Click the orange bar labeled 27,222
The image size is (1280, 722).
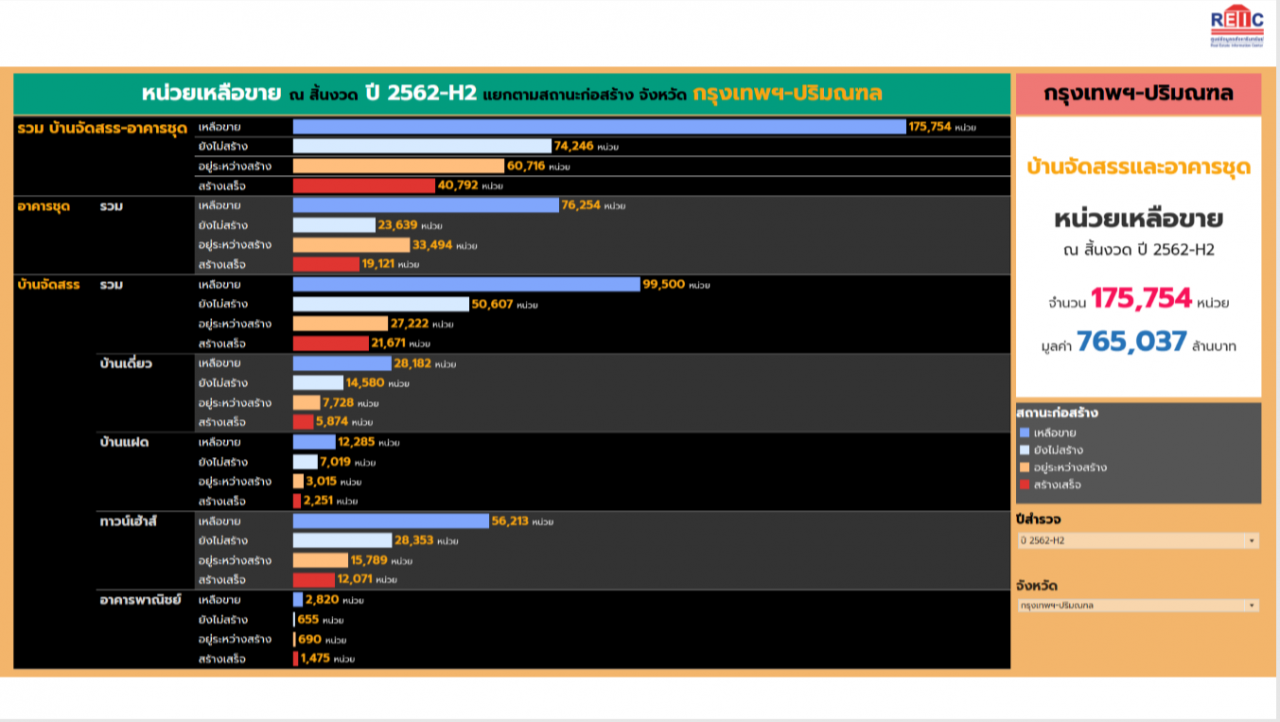pos(340,324)
